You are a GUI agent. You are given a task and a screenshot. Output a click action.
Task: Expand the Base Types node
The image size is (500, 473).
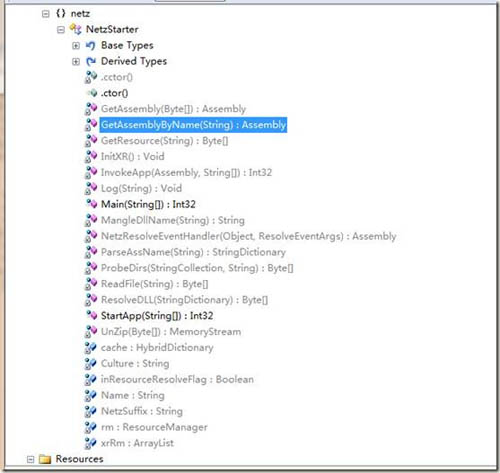[76, 45]
